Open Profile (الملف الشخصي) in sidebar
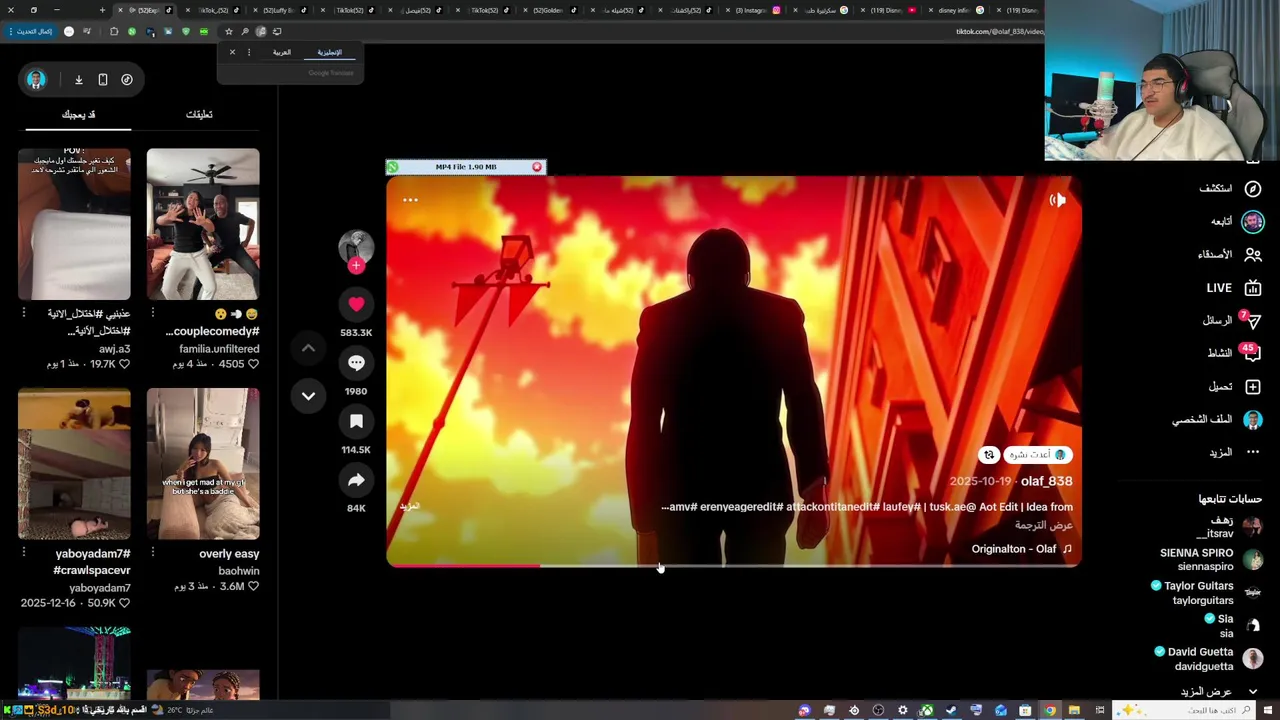1280x720 pixels. click(1217, 420)
